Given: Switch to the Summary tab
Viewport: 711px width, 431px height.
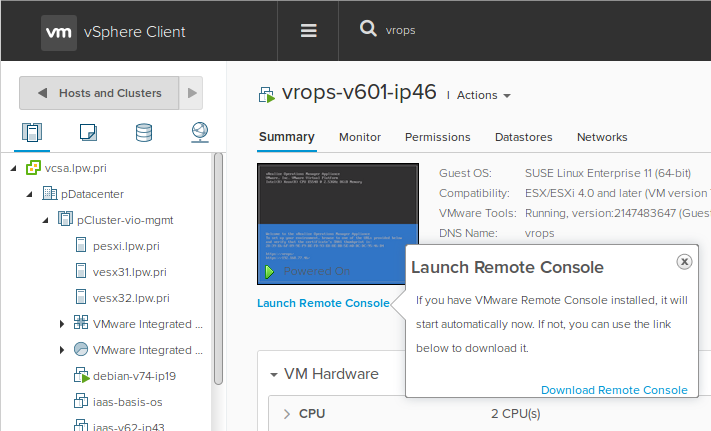Looking at the screenshot, I should point(287,137).
